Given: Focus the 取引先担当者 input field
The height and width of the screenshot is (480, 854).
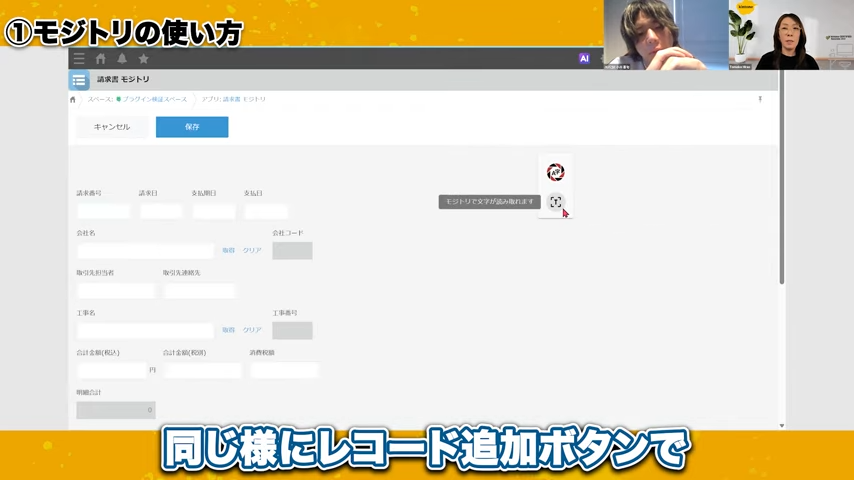Looking at the screenshot, I should tap(115, 290).
